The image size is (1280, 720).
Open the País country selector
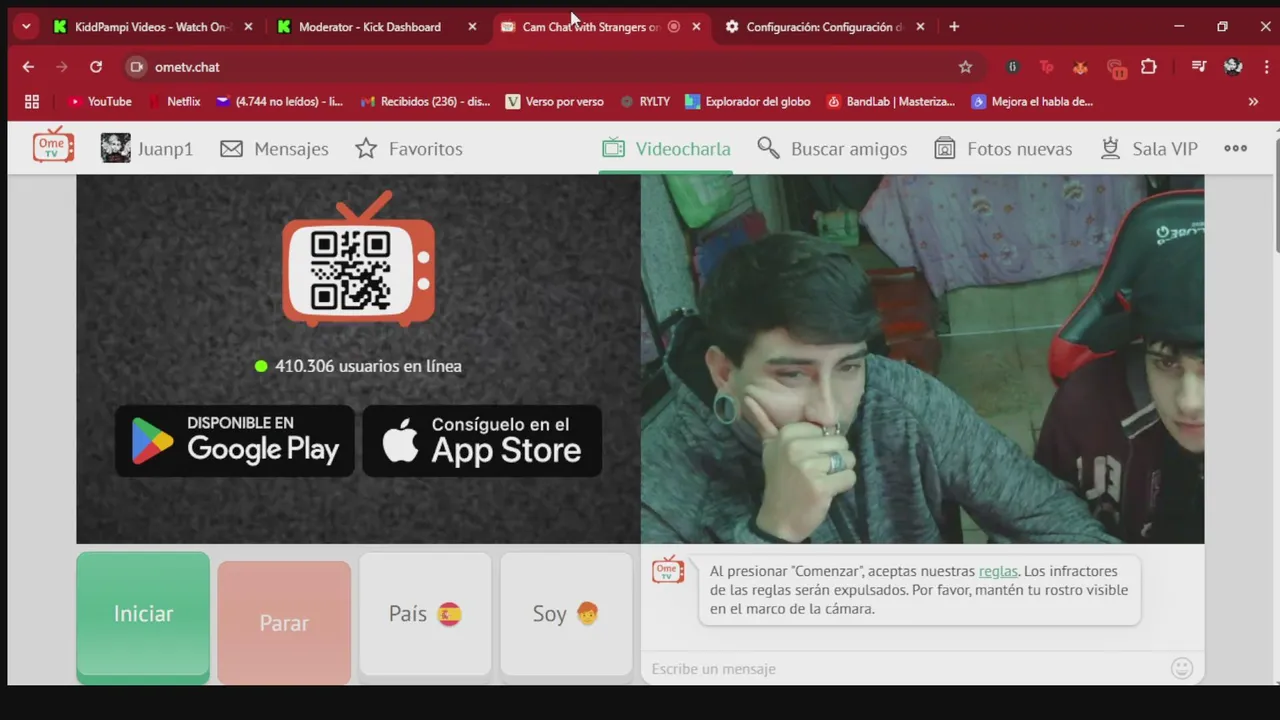[x=425, y=614]
